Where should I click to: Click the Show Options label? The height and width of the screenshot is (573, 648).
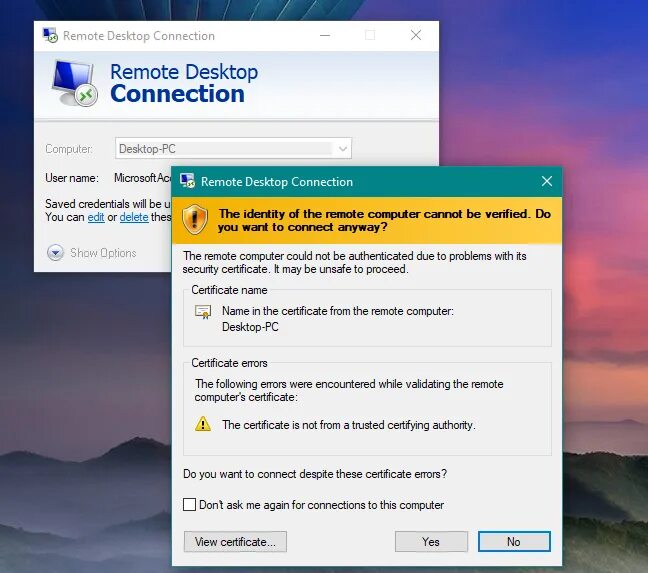[x=103, y=253]
